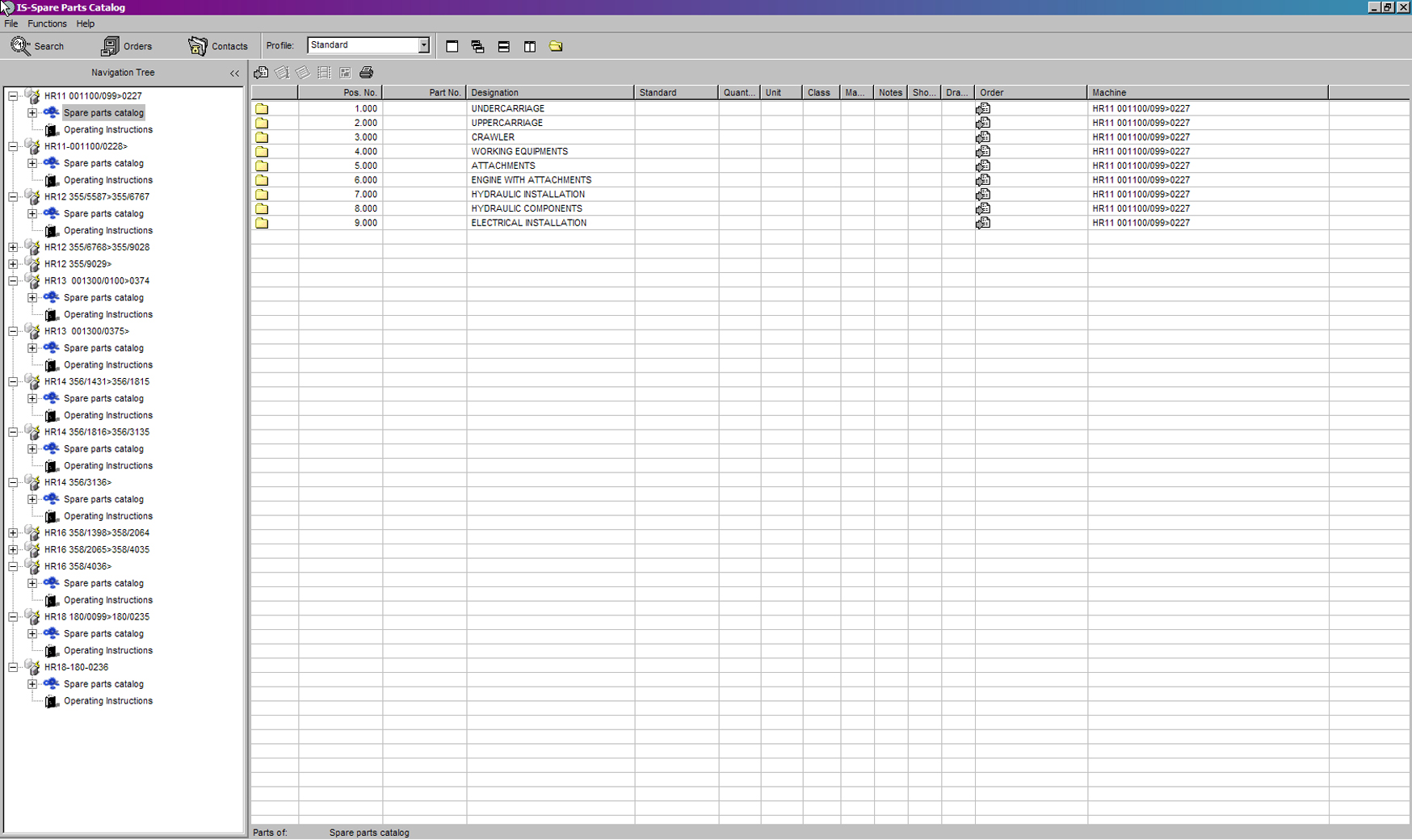Click the Contacts toolbar button
The image size is (1412, 840).
point(218,46)
